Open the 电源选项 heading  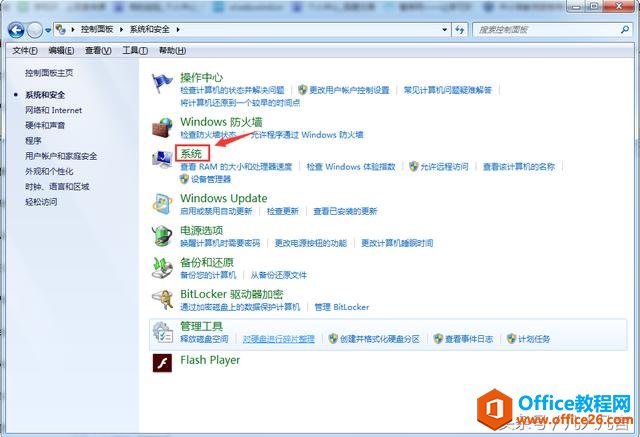coord(202,231)
